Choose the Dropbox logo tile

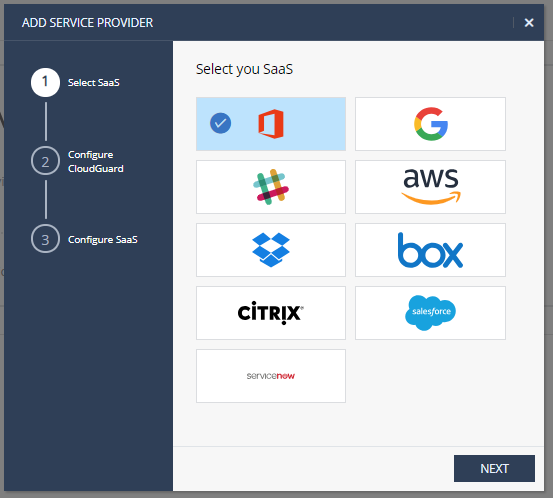271,250
